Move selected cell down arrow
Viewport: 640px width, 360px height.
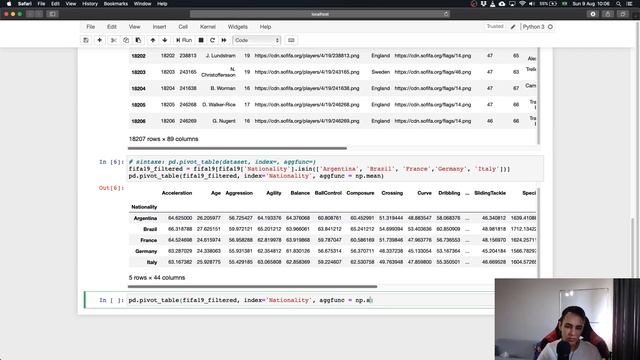coord(165,40)
